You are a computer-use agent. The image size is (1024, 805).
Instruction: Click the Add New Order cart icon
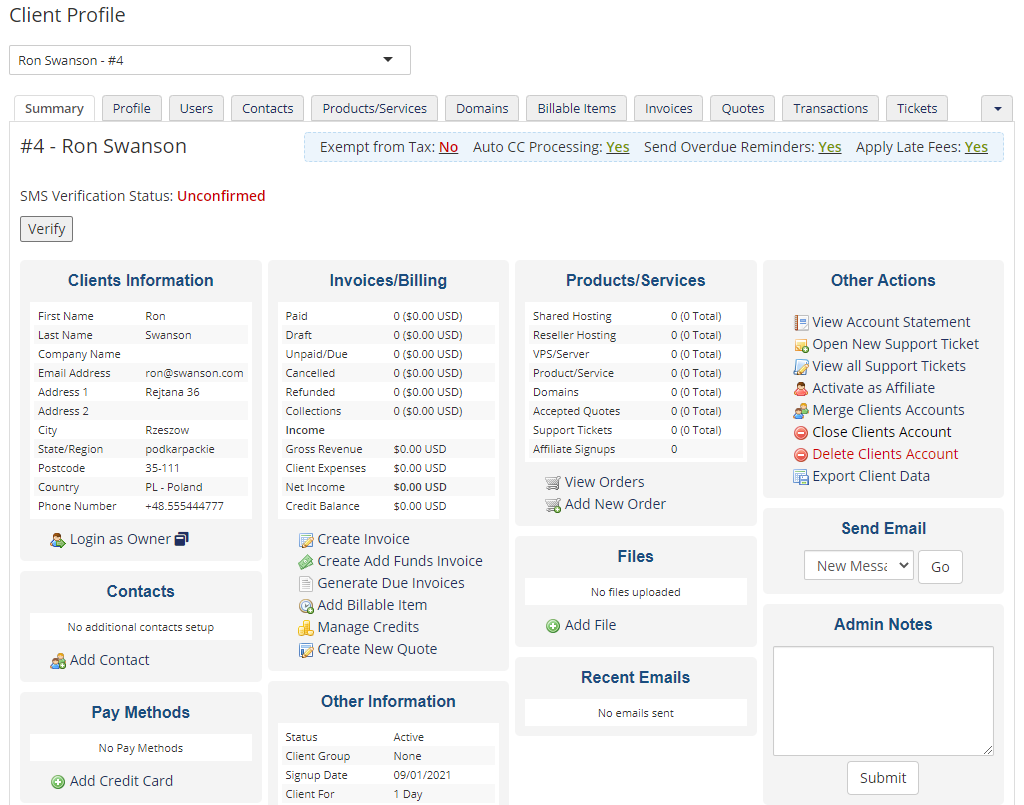552,505
